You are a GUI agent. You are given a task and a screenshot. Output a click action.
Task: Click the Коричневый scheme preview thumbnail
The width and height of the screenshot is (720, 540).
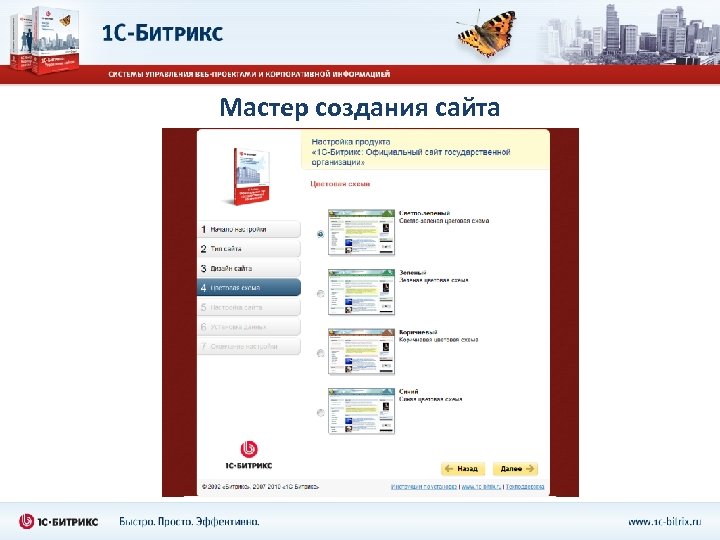coord(361,351)
